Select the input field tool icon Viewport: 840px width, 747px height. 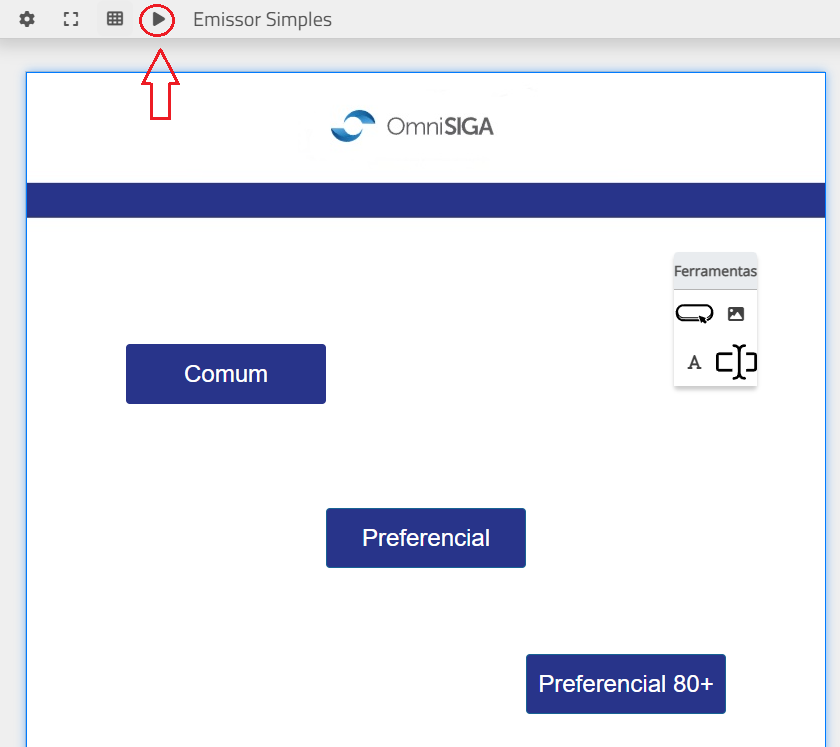click(737, 362)
